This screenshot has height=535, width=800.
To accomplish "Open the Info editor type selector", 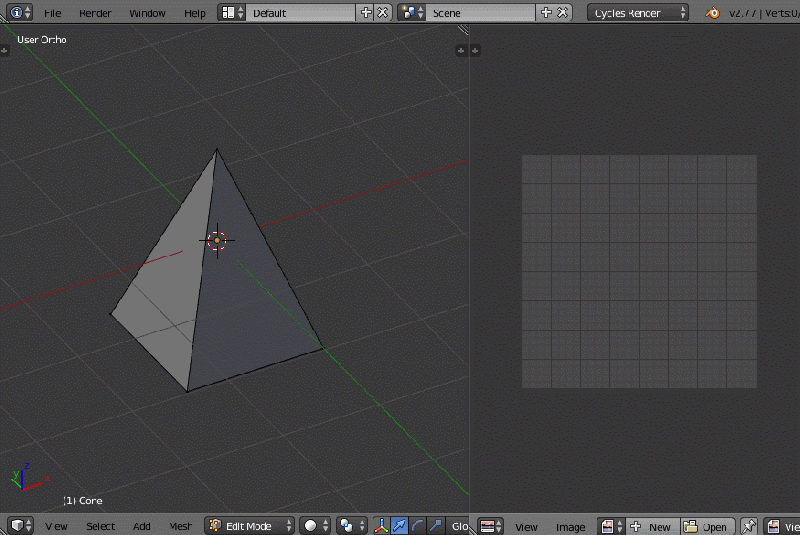I will click(x=20, y=12).
